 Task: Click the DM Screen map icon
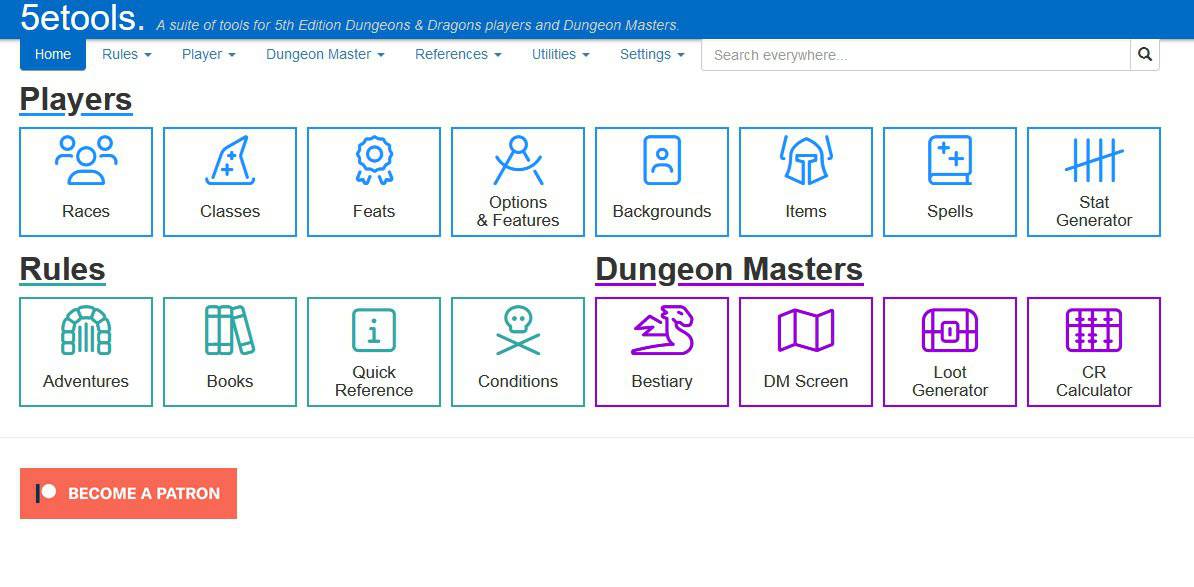[806, 330]
